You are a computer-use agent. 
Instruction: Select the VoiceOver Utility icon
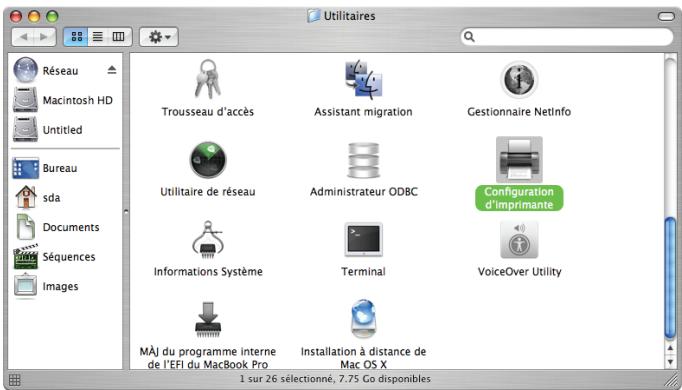click(519, 240)
